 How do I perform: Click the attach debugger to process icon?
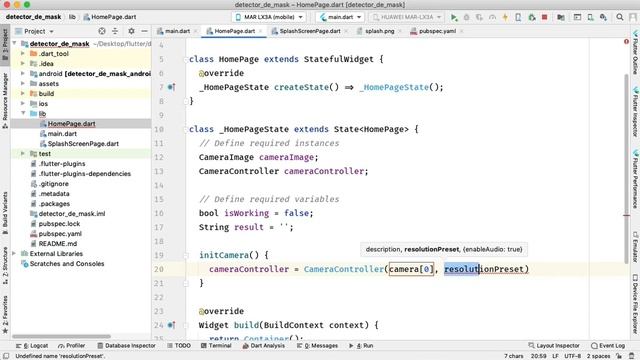point(531,17)
